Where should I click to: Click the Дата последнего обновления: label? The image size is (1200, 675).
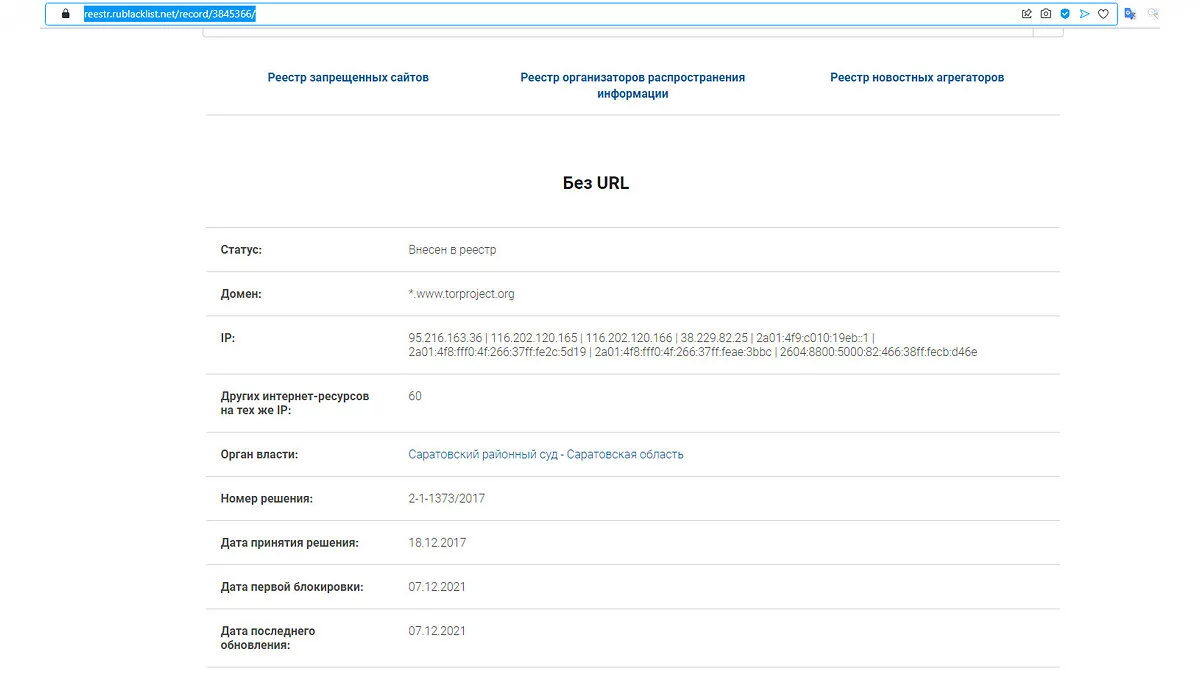[268, 638]
